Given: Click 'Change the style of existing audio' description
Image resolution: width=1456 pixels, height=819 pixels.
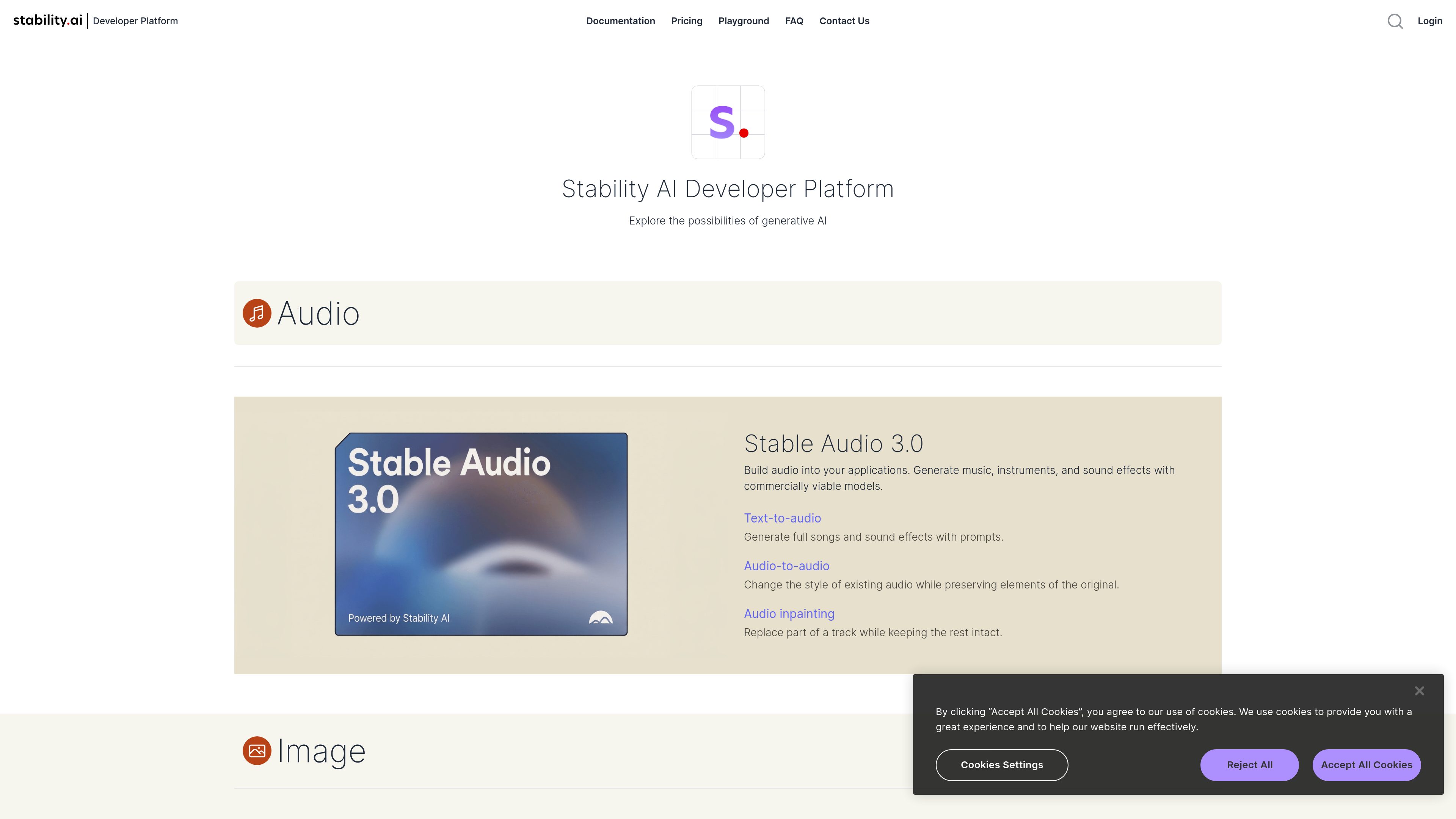Looking at the screenshot, I should 932,584.
